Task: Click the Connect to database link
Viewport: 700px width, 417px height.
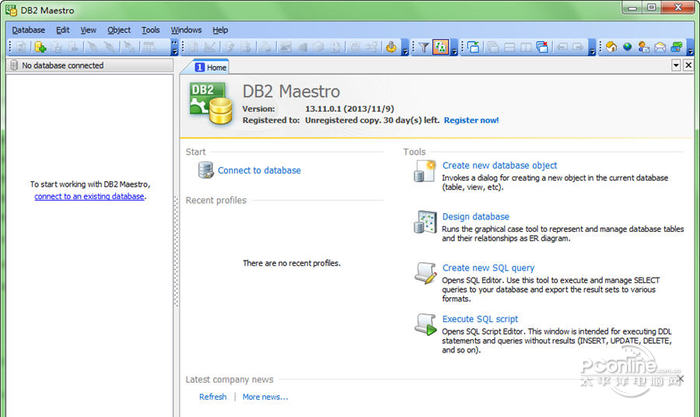Action: (259, 171)
